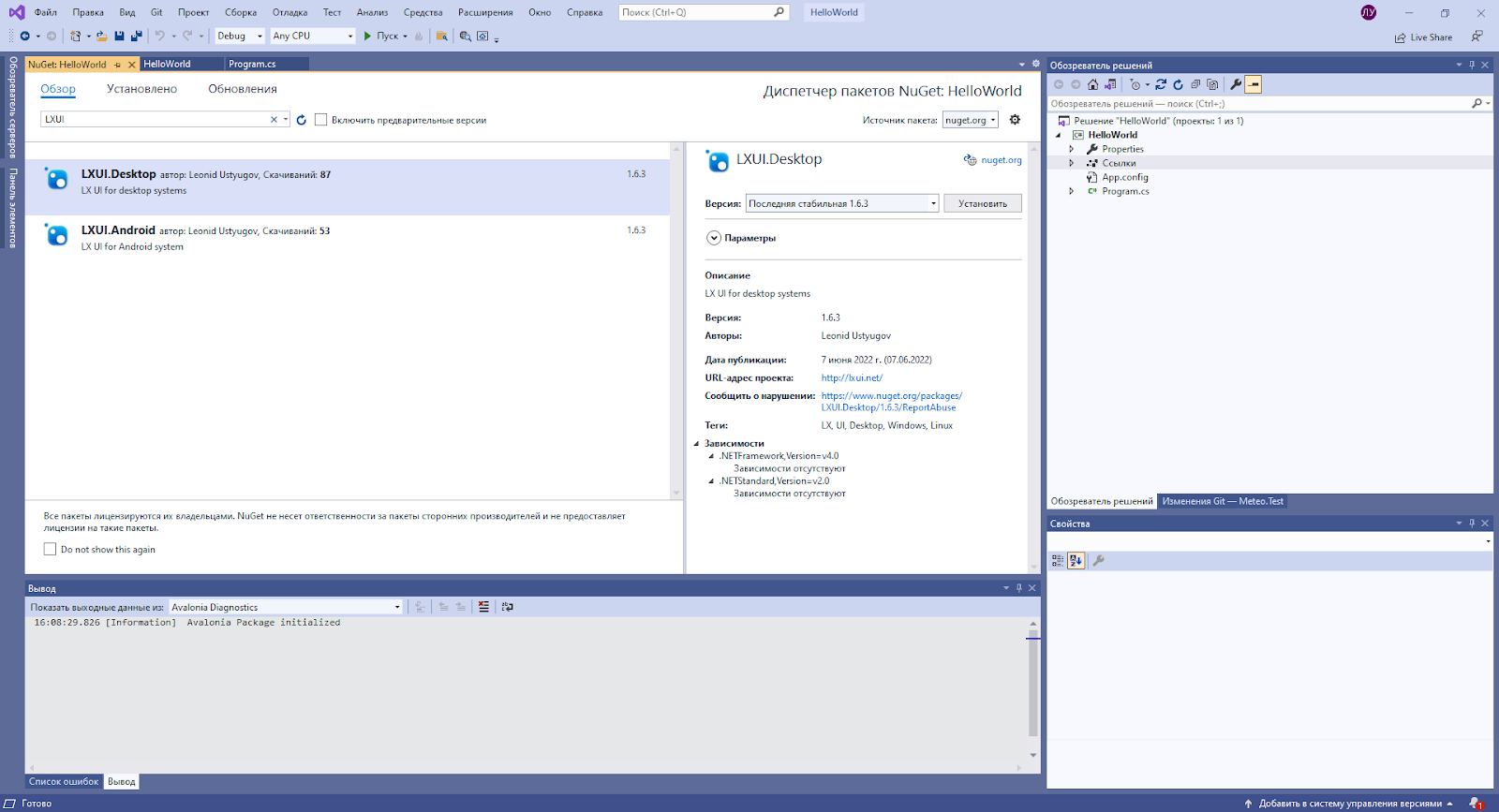
Task: Open the ReportAbuse nuget.org link
Action: click(892, 402)
